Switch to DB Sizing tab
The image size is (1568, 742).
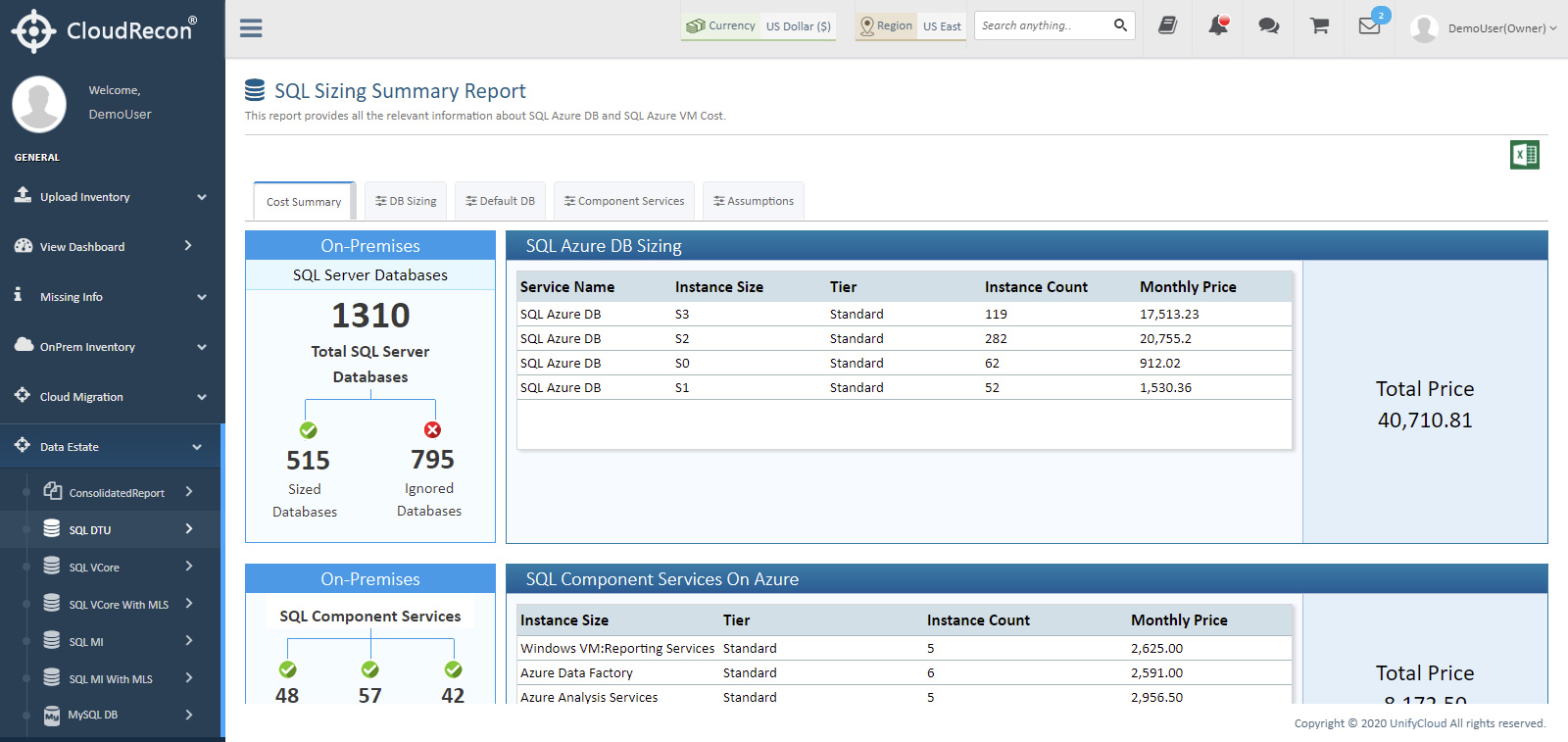pyautogui.click(x=406, y=201)
